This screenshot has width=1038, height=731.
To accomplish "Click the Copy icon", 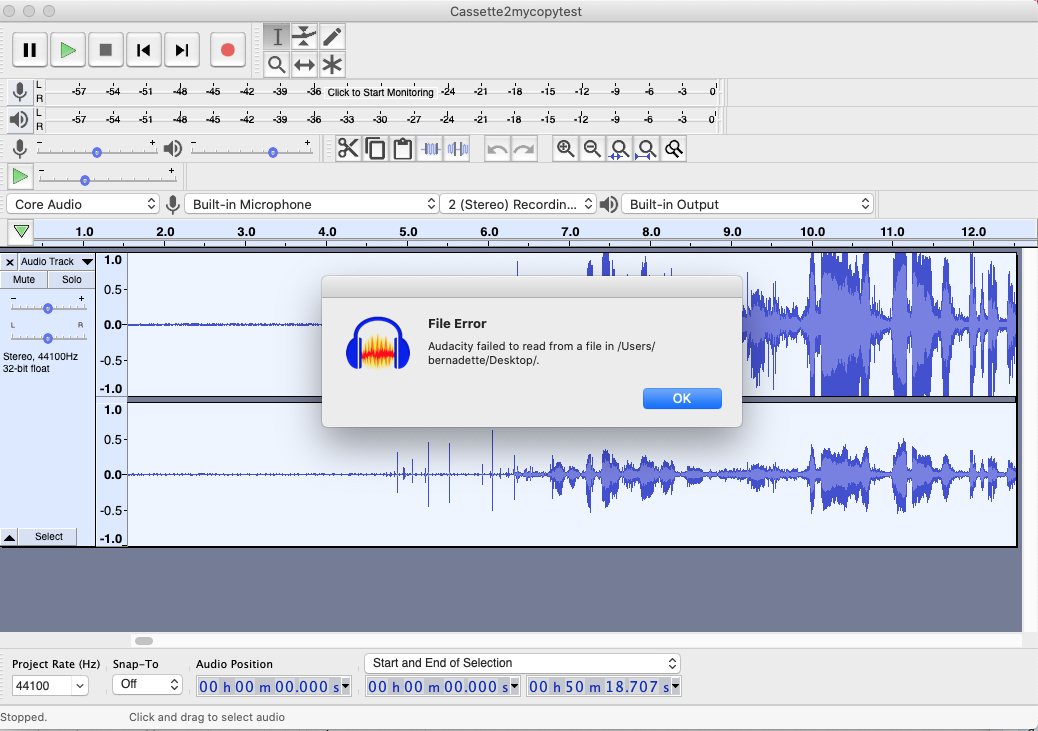I will click(x=375, y=149).
